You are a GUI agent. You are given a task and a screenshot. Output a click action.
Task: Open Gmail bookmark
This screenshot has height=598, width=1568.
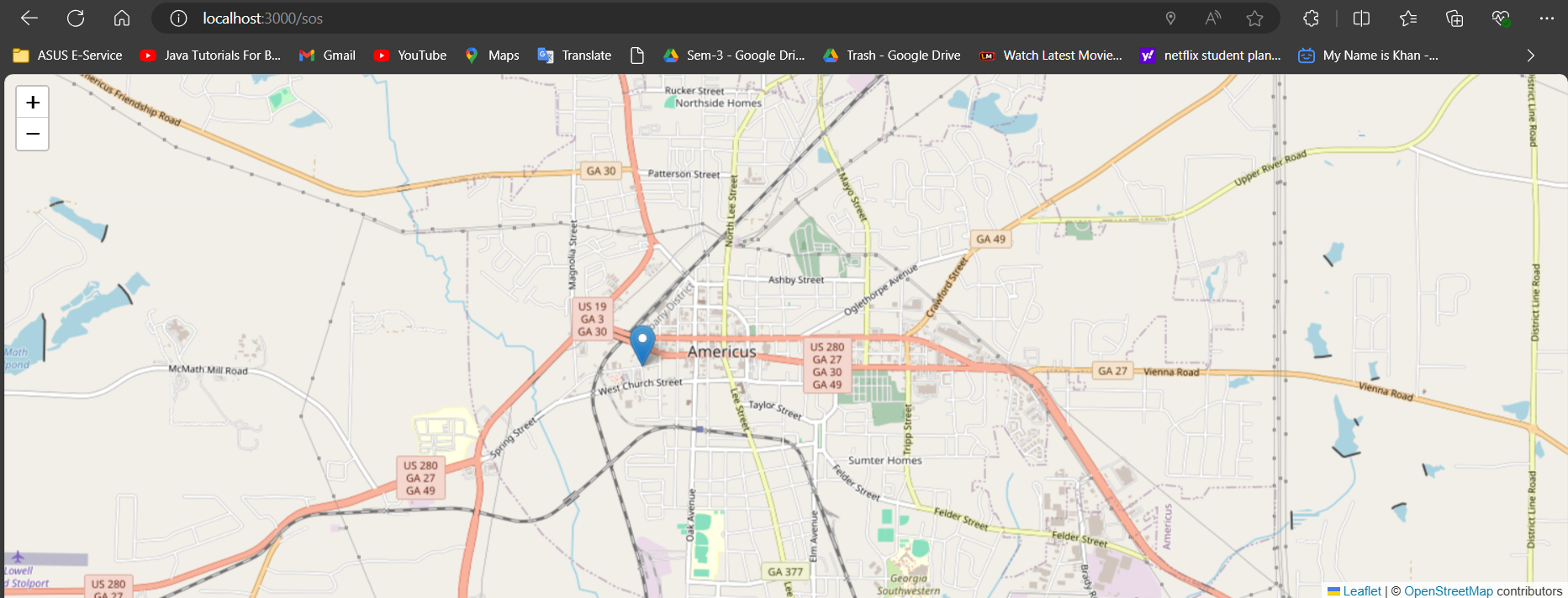[327, 56]
